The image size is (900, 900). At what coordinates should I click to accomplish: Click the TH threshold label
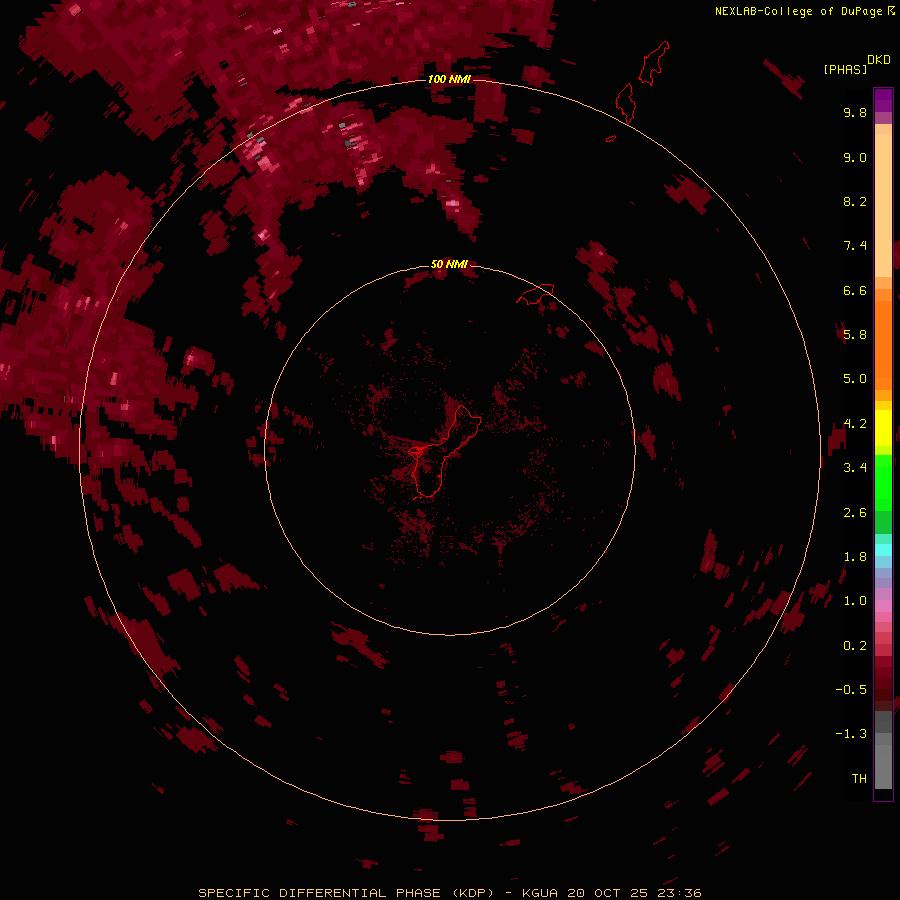(x=859, y=779)
